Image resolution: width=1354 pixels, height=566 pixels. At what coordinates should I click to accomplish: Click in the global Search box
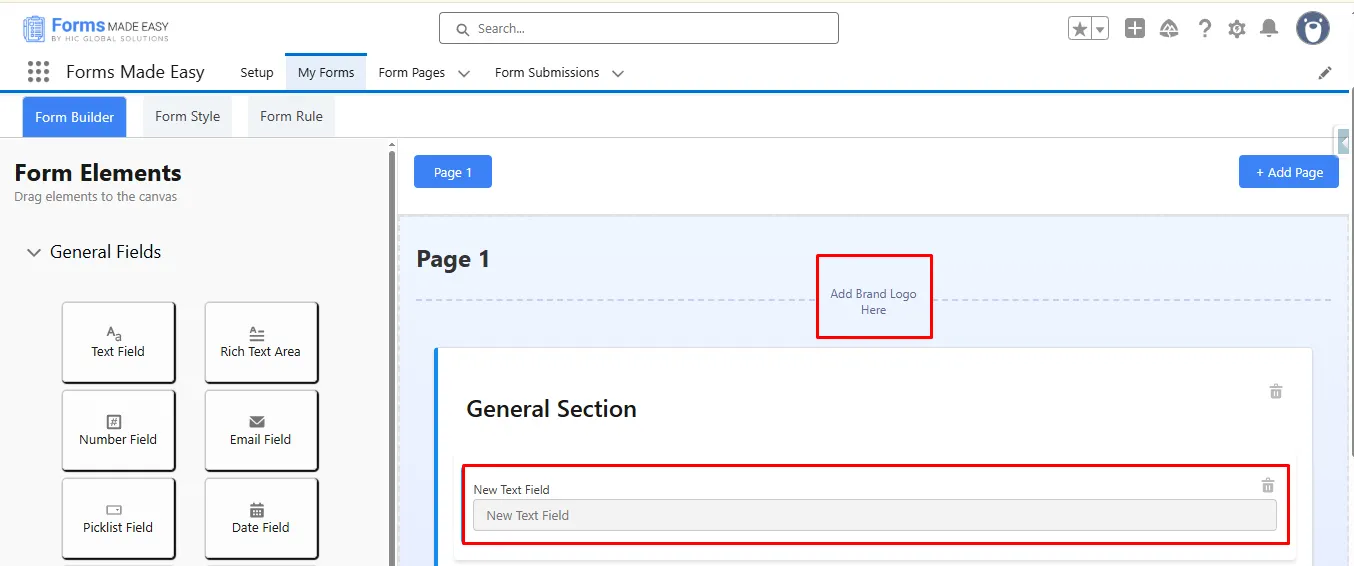tap(638, 29)
